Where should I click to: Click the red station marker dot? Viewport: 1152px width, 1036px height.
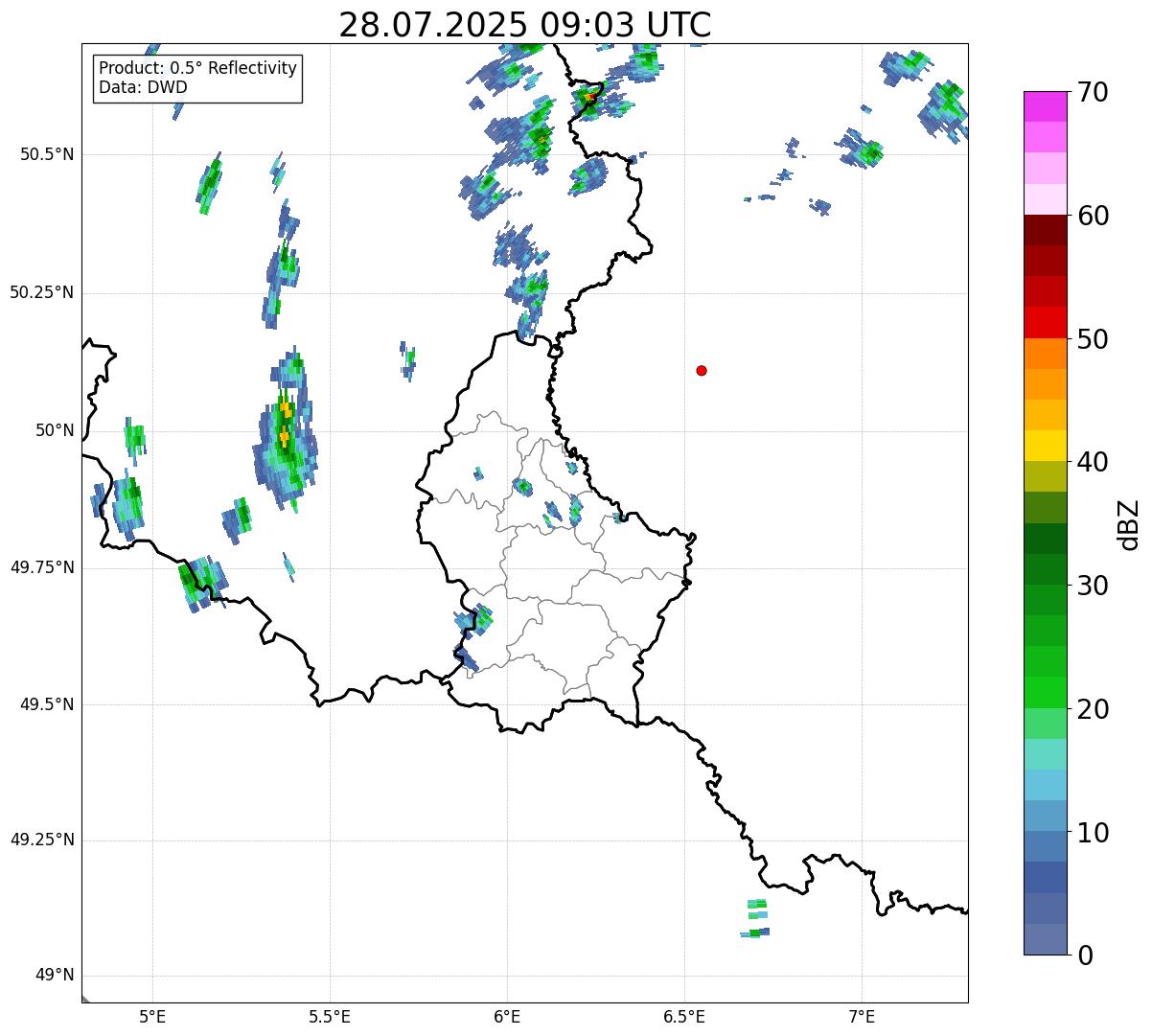(702, 370)
